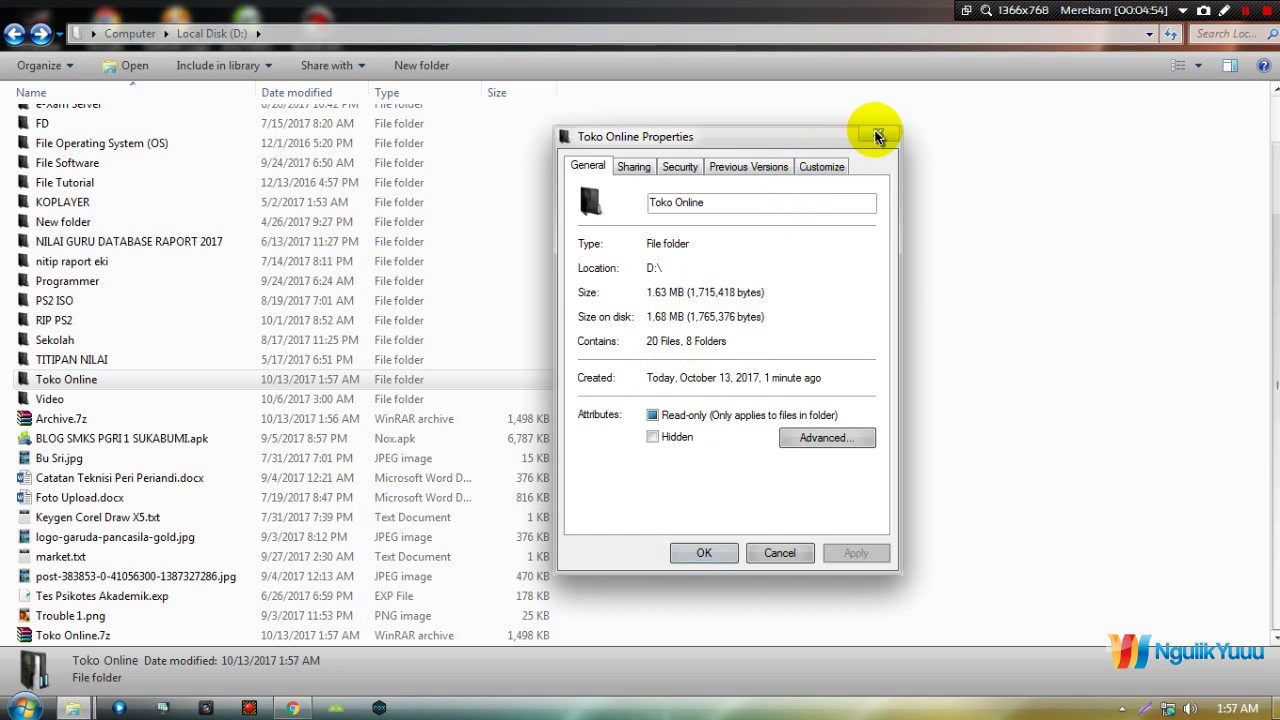Stop recording with the red stop icon
Viewport: 1280px width, 720px height.
1268,10
